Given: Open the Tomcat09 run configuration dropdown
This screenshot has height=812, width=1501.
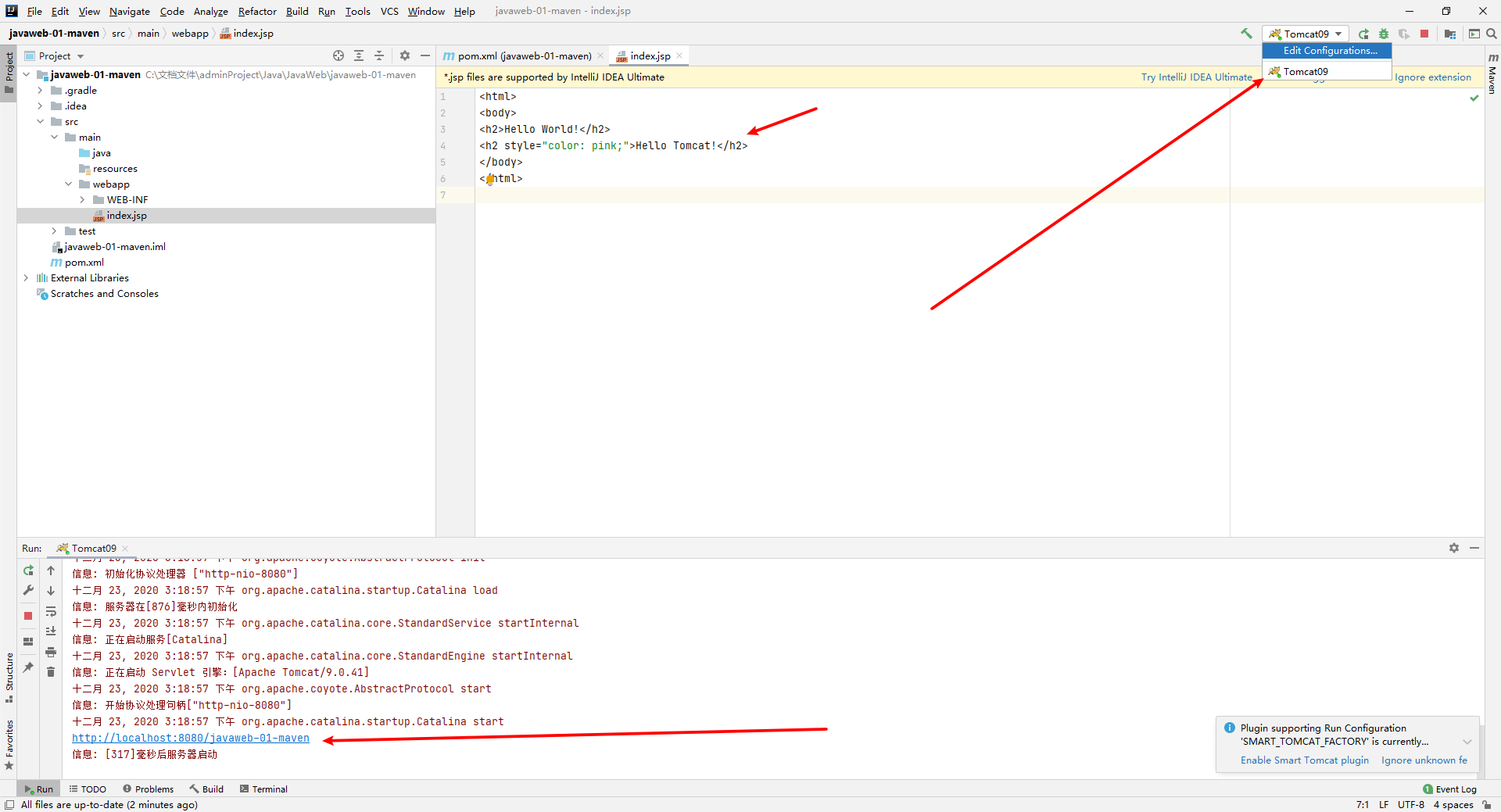Looking at the screenshot, I should click(1305, 34).
